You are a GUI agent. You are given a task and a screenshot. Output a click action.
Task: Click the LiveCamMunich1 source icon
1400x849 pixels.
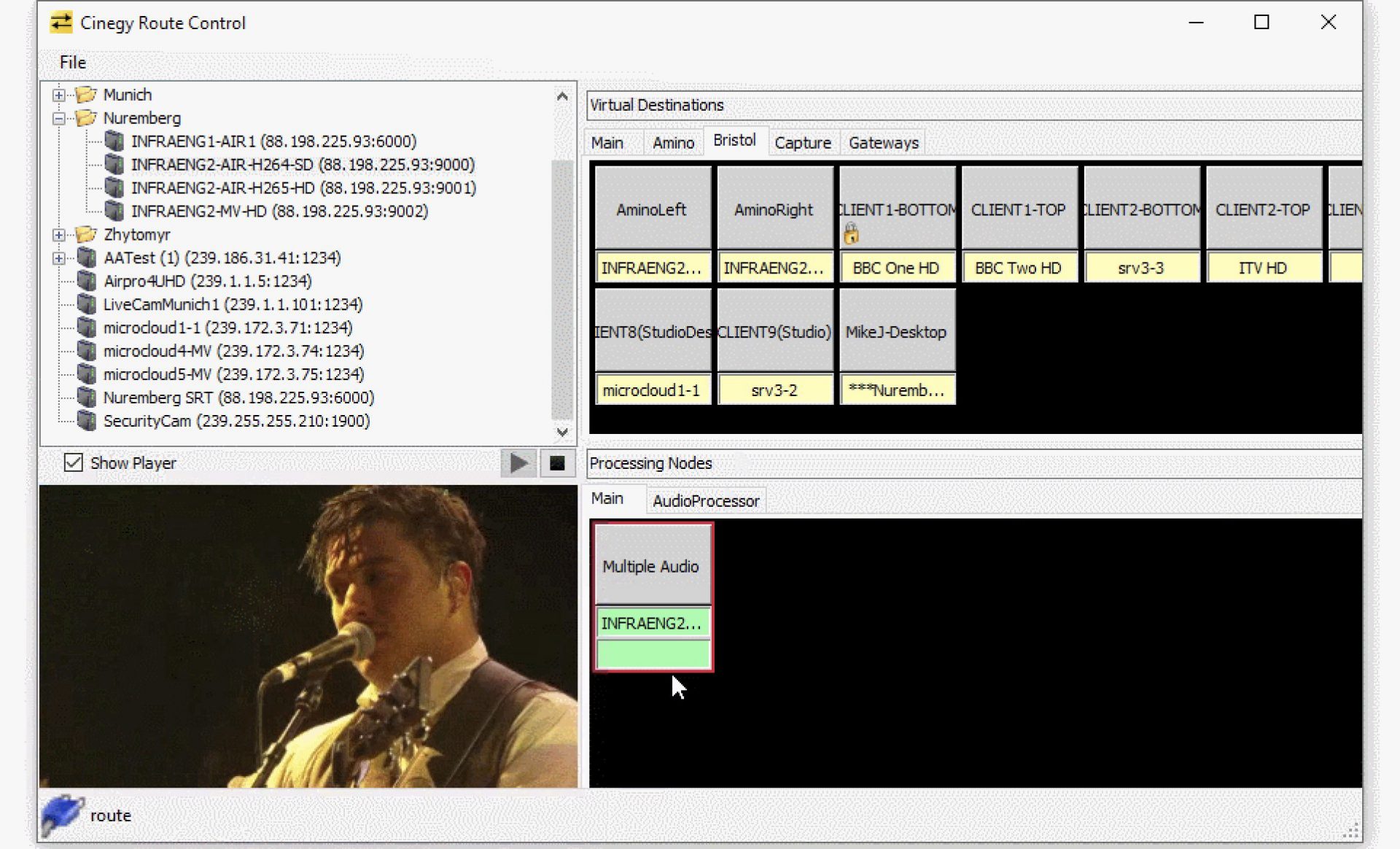pos(87,304)
